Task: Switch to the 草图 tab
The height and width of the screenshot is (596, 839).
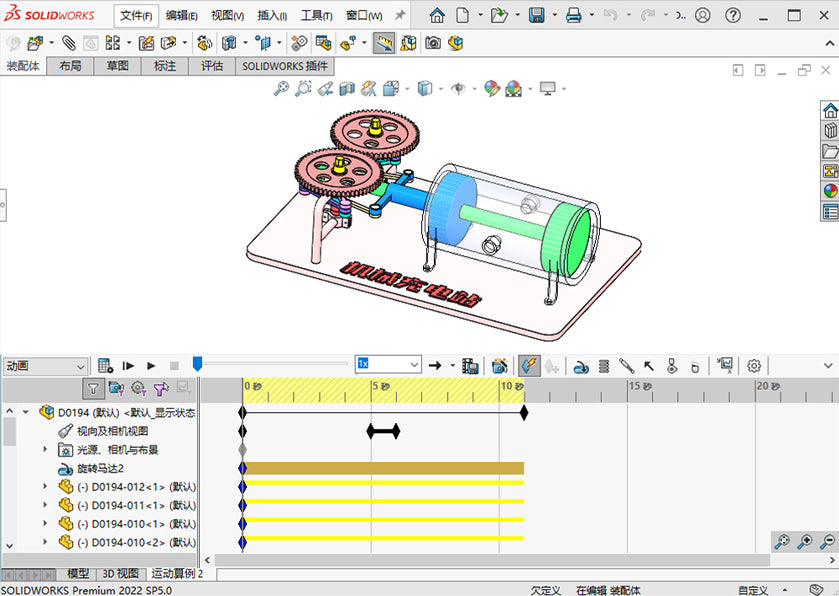Action: (117, 66)
